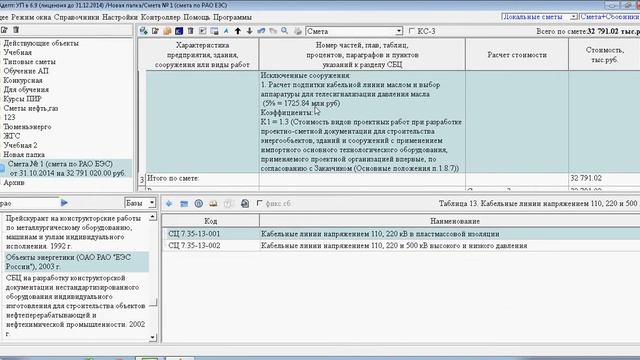The image size is (640, 360).
Task: Select 'Объекты энергетики (ОАО РАО ЕЭС России)' database
Action: tap(76, 262)
